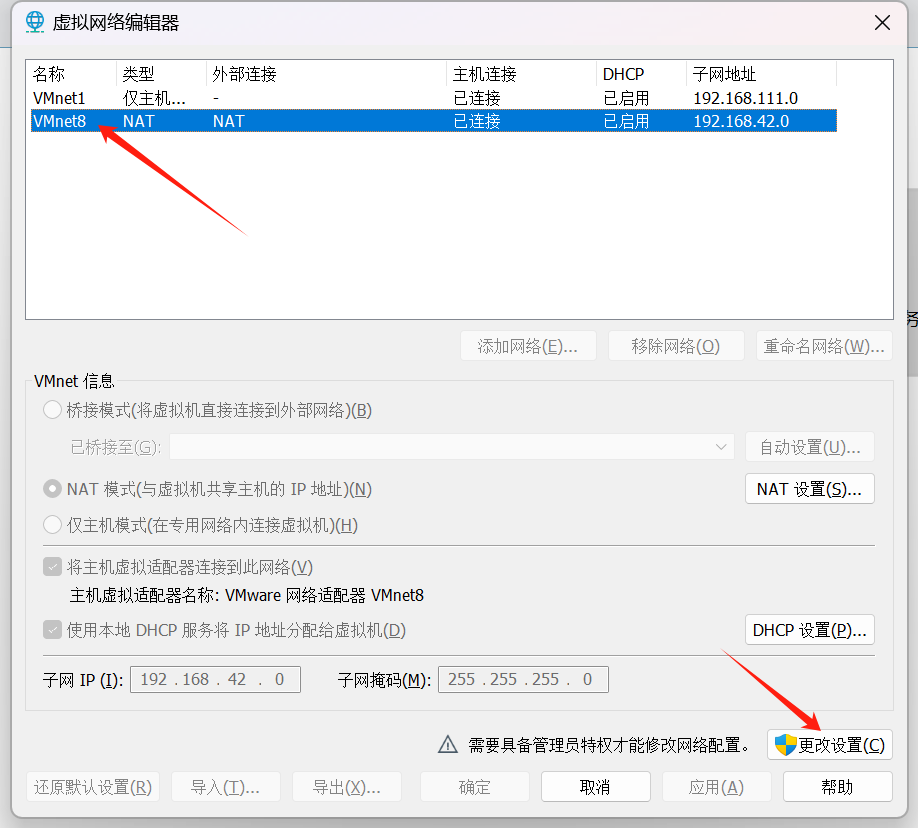Click the globe icon in the title bar
This screenshot has width=918, height=828.
[35, 22]
